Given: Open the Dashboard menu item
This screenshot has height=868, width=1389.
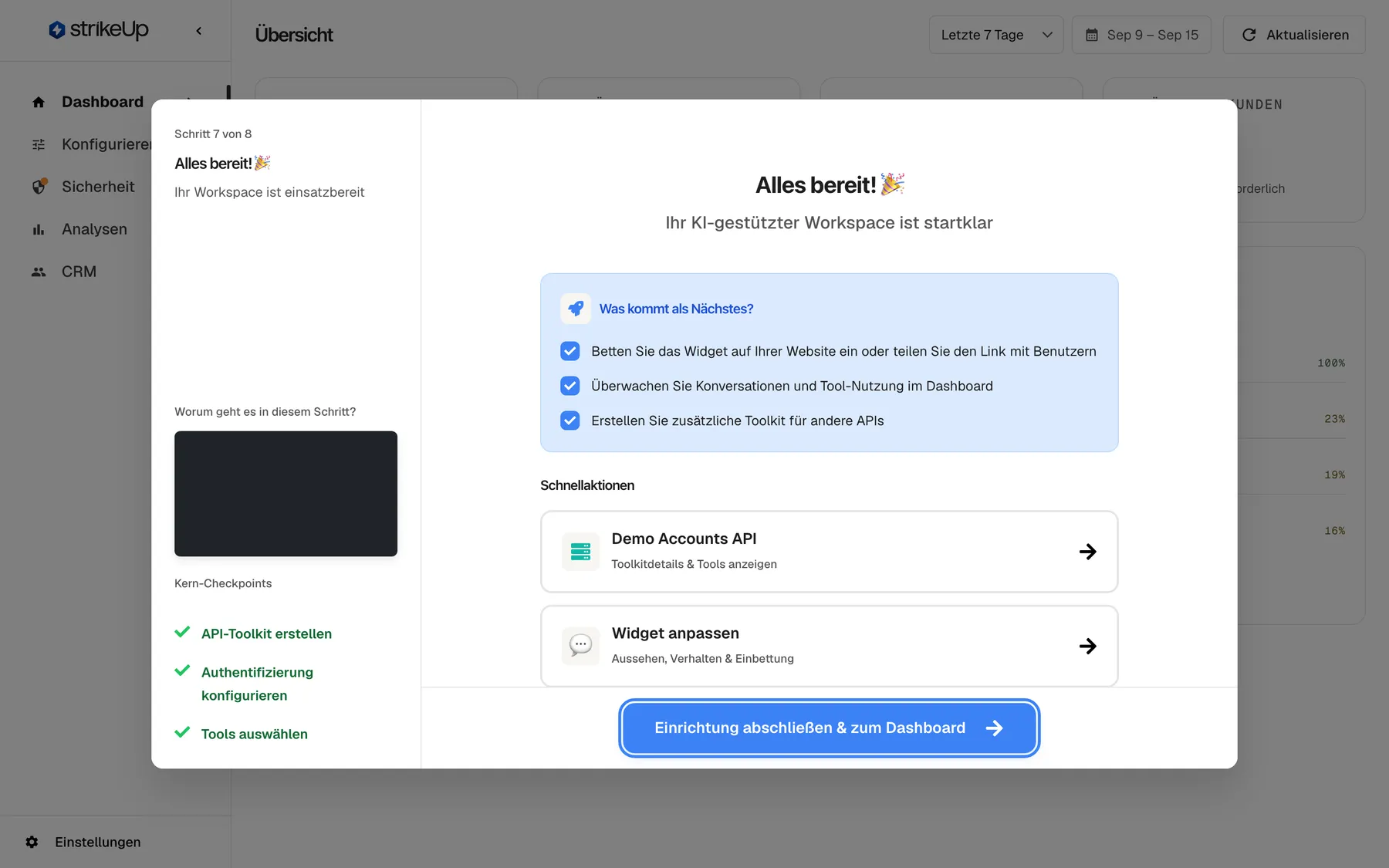Looking at the screenshot, I should (x=103, y=102).
